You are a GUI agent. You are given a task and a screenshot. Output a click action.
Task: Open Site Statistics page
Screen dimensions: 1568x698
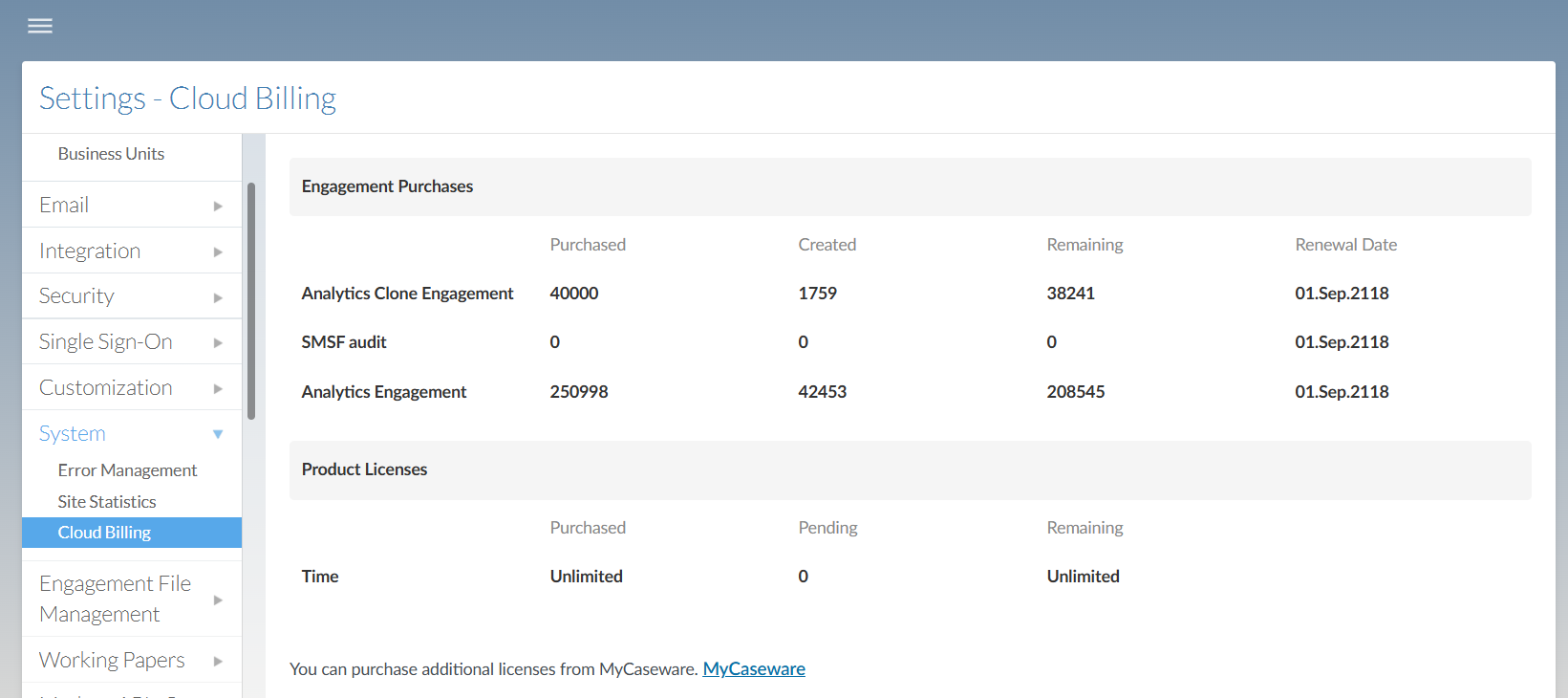point(107,502)
